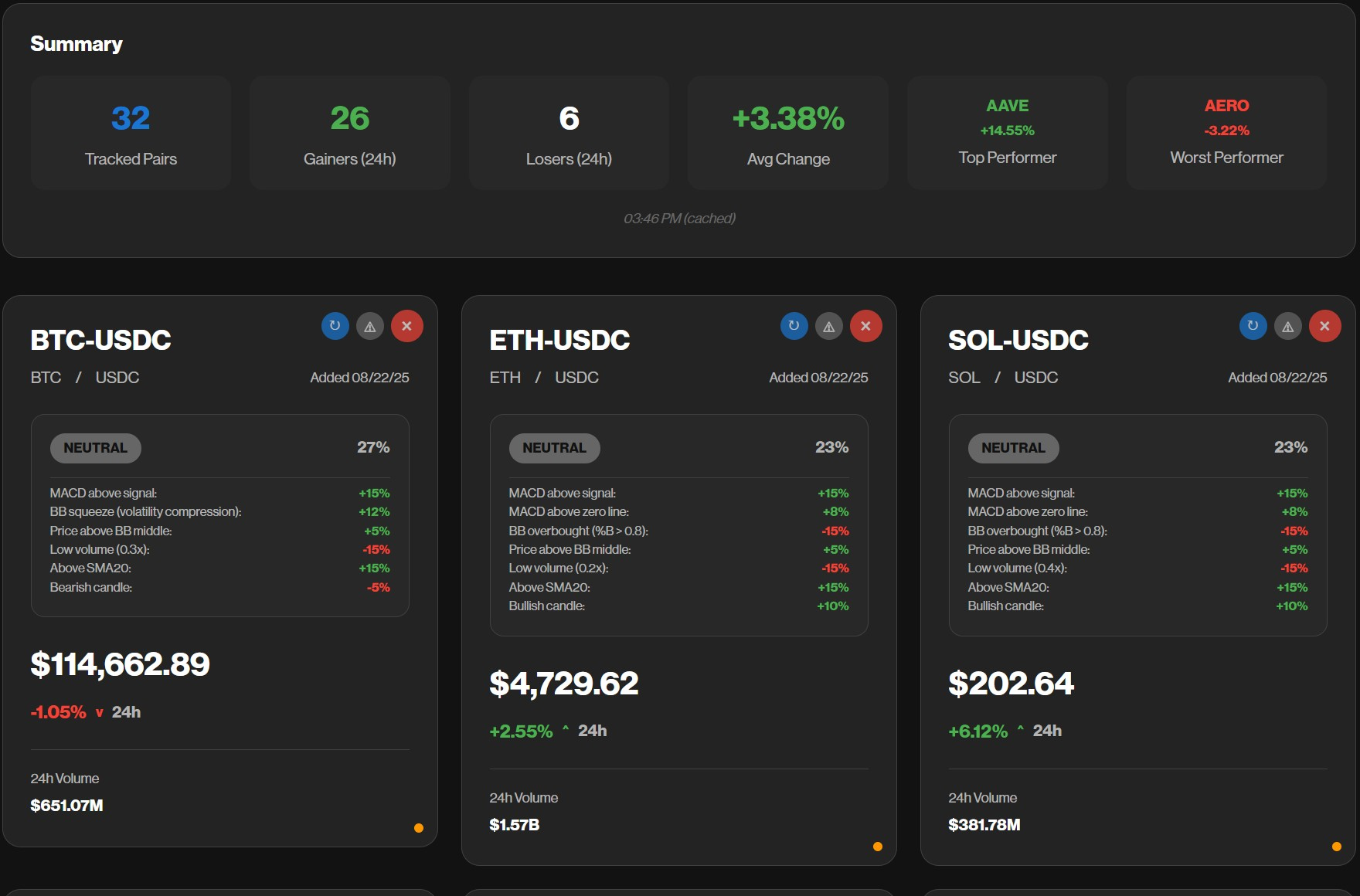This screenshot has width=1360, height=896.
Task: Click the AAVE Top Performer link
Action: click(x=1007, y=106)
